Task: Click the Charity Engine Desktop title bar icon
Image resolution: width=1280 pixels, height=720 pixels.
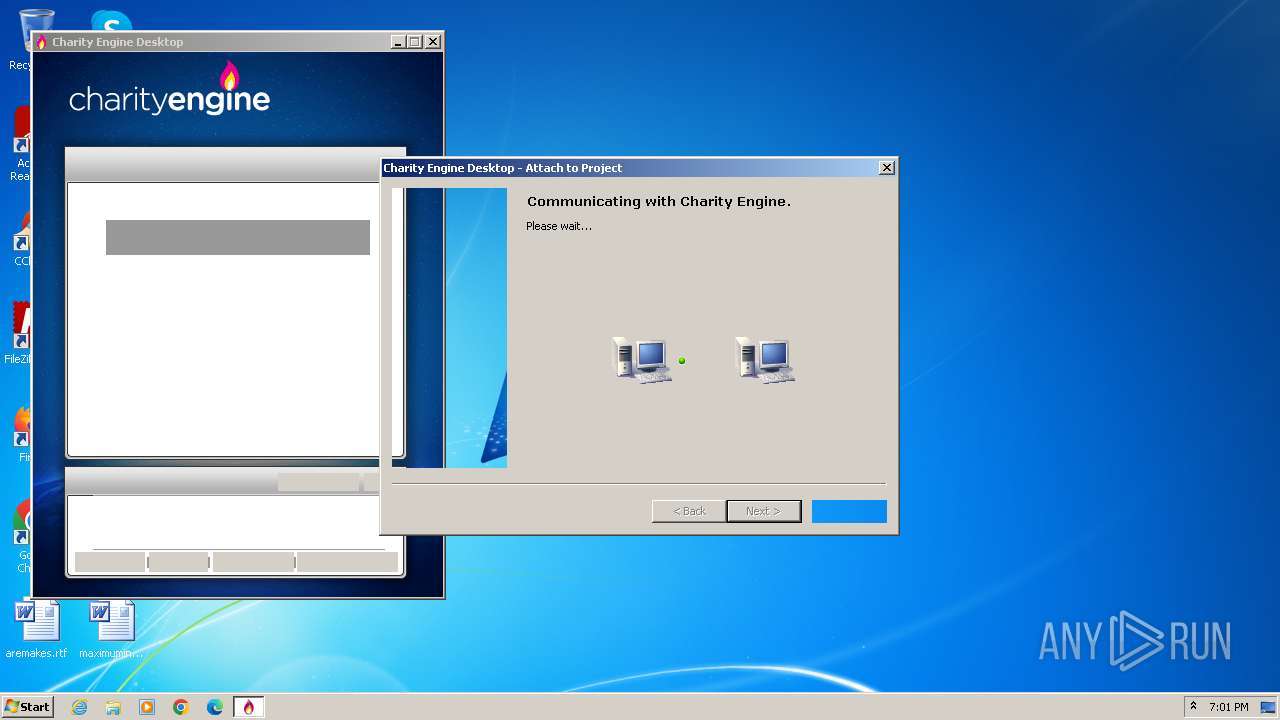Action: coord(41,42)
